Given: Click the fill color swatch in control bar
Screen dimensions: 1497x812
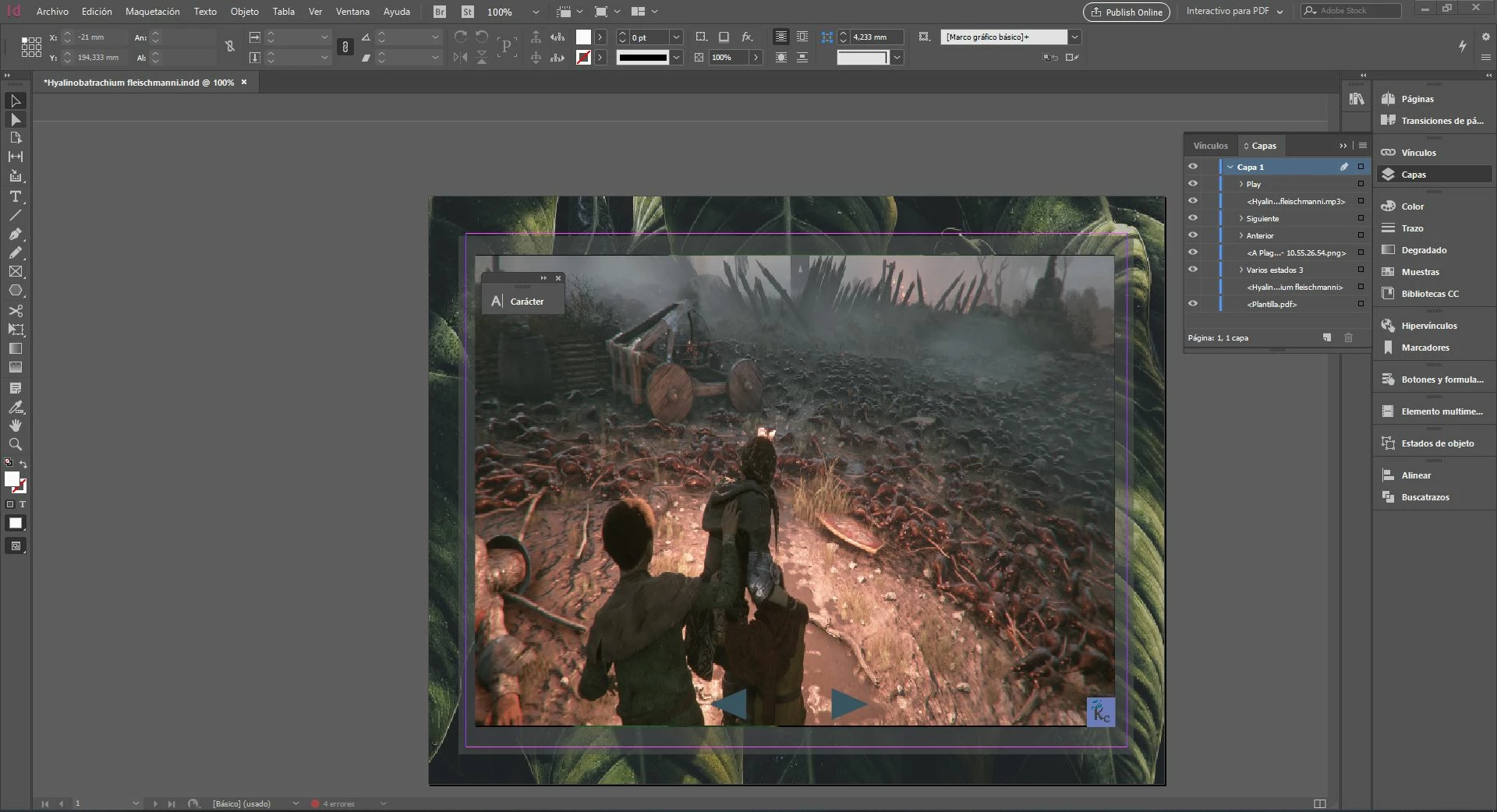Looking at the screenshot, I should pos(583,37).
